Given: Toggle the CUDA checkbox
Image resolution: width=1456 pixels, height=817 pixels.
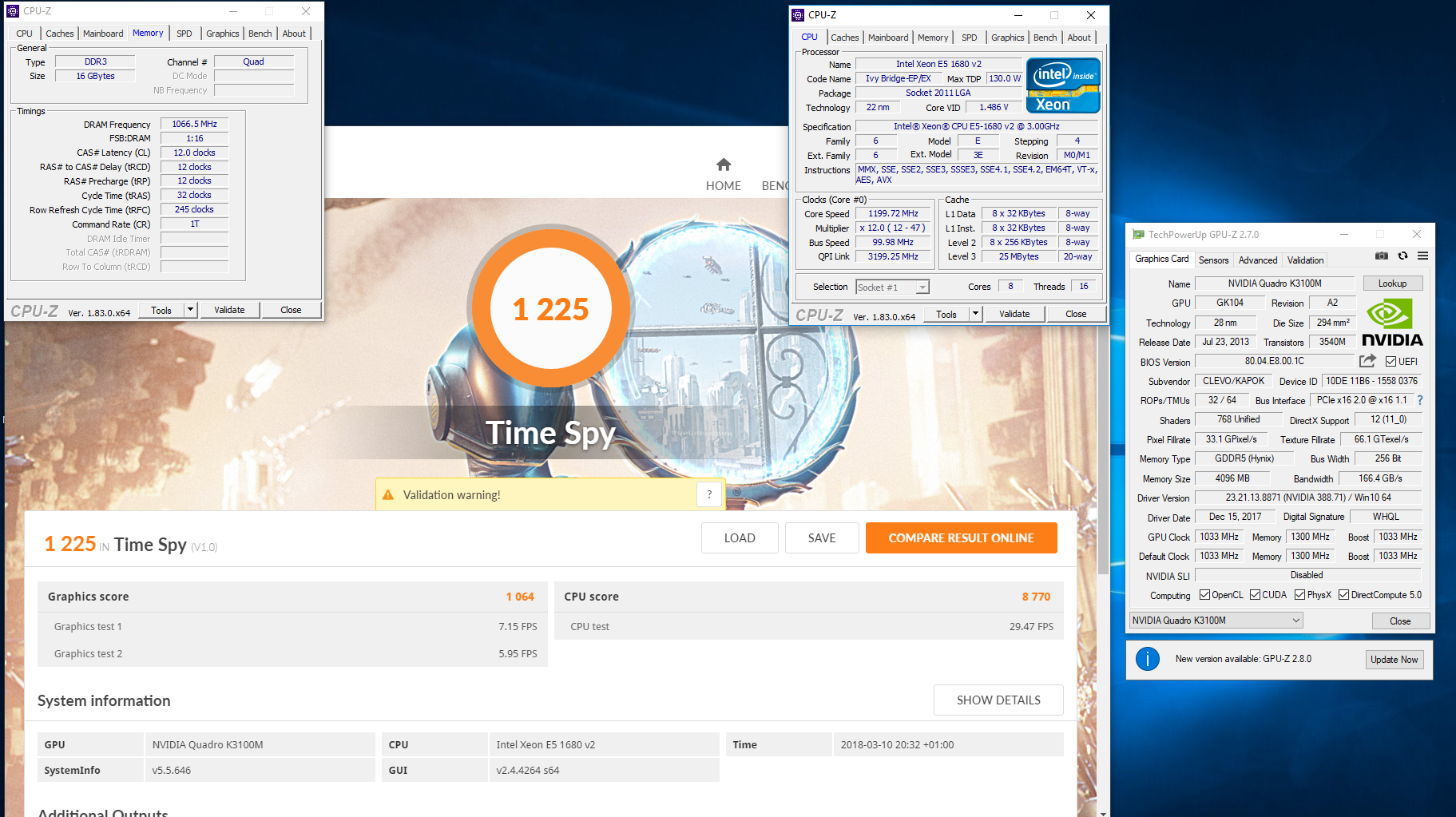Looking at the screenshot, I should point(1255,595).
